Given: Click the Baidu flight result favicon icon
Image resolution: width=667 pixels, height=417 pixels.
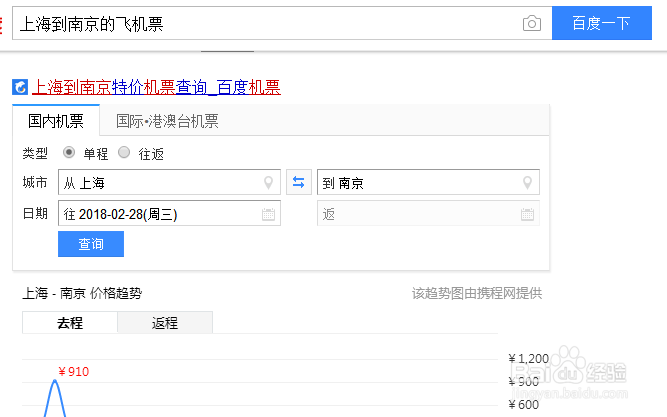Looking at the screenshot, I should click(20, 87).
